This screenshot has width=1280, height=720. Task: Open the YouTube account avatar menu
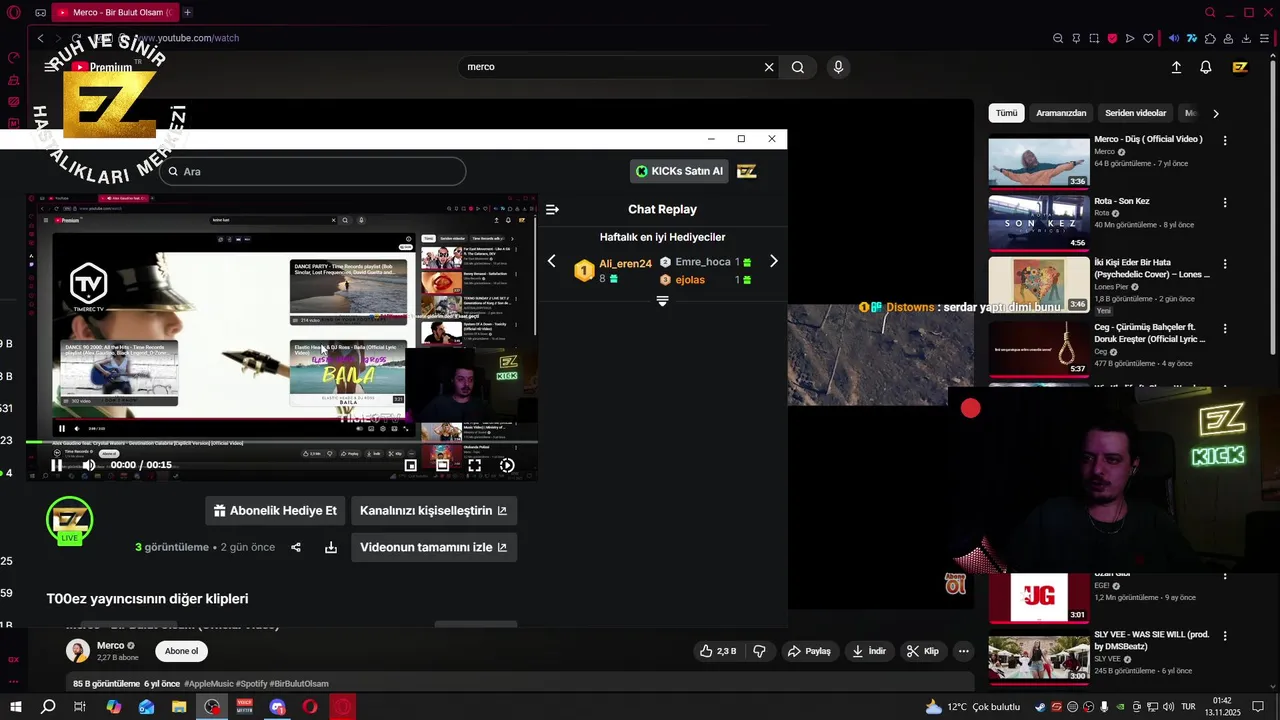1240,67
